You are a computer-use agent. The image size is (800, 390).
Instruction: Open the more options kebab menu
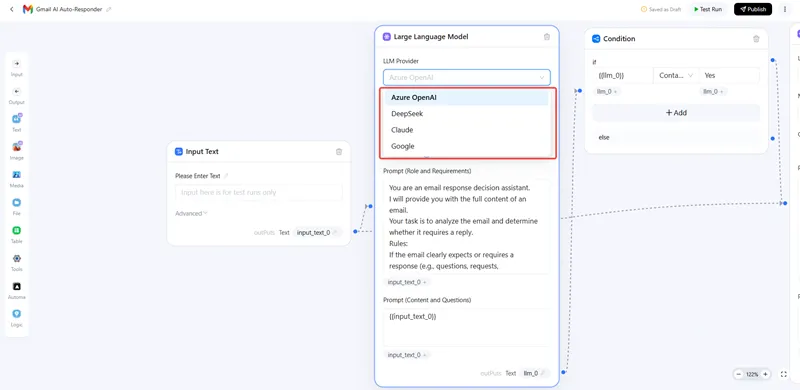coord(785,9)
